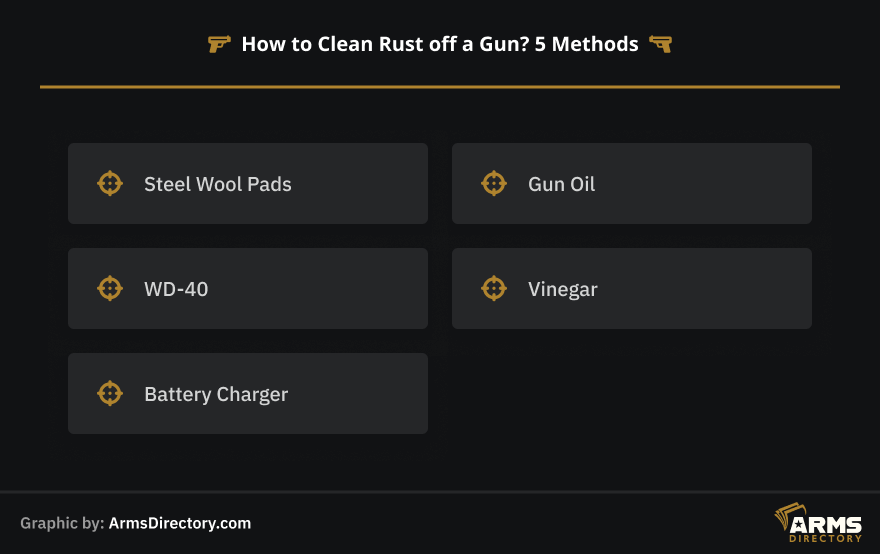This screenshot has height=554, width=880.
Task: Click the crosshair icon beside WD-40
Action: tap(110, 288)
